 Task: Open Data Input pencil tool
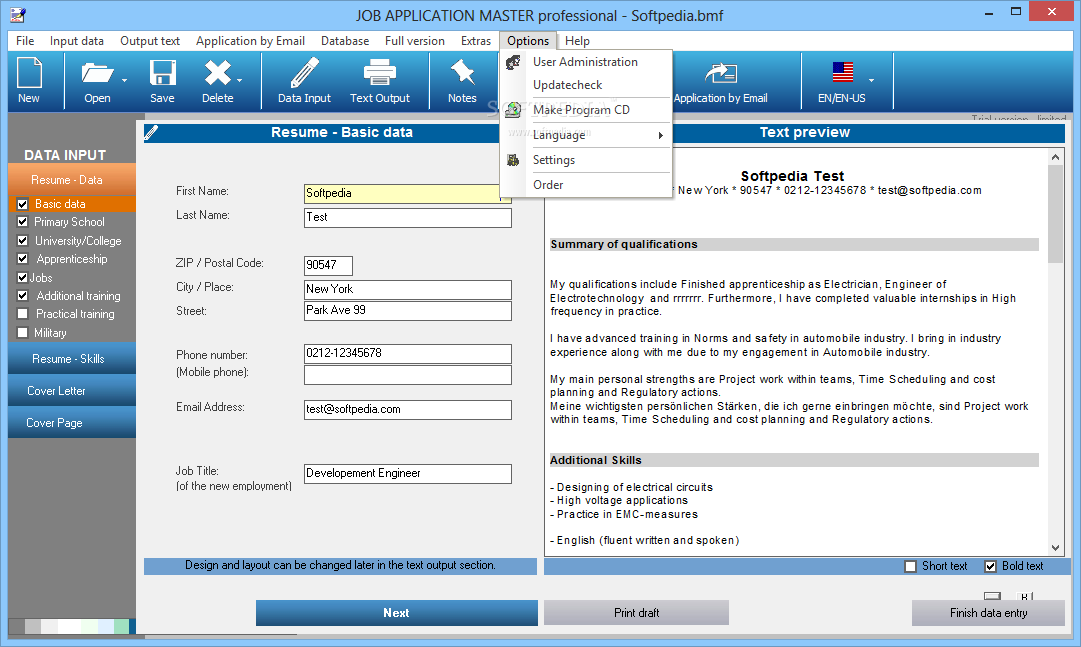pyautogui.click(x=304, y=73)
